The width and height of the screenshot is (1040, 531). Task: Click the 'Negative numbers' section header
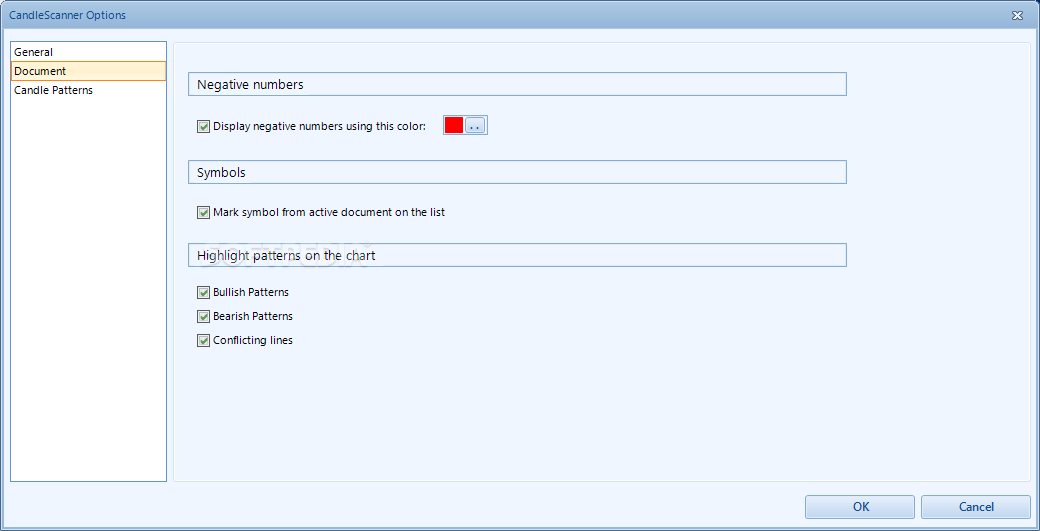(517, 84)
